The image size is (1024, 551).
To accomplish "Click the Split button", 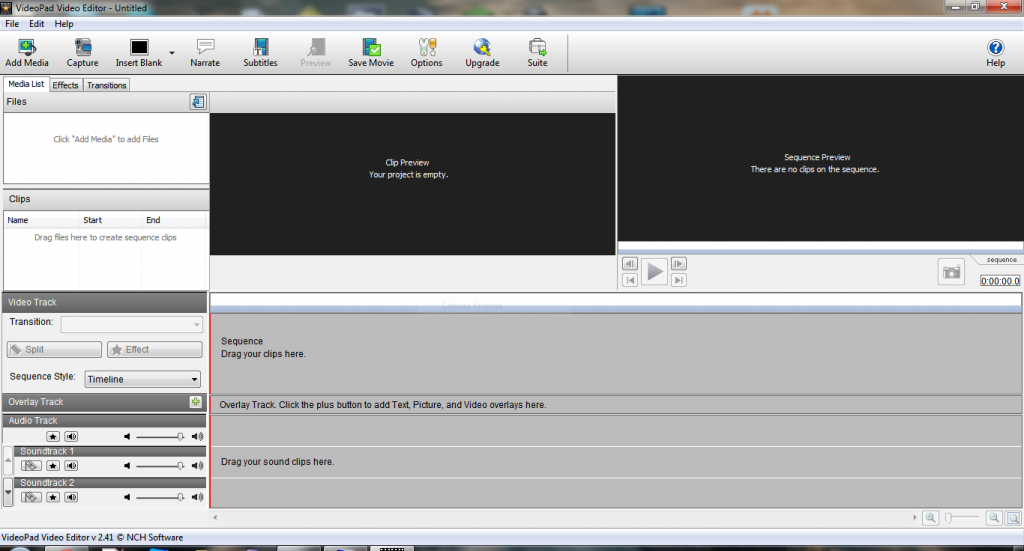I will pos(54,349).
